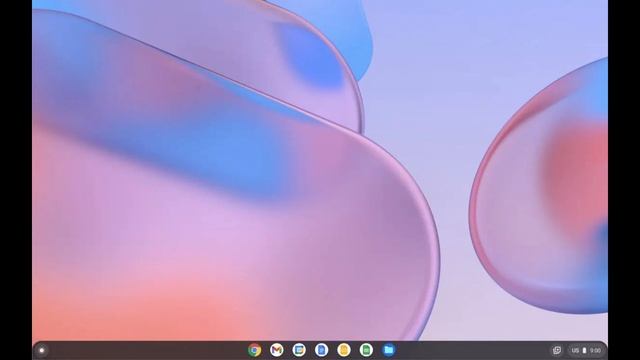Click the battery status icon
This screenshot has height=360, width=640.
coord(584,350)
